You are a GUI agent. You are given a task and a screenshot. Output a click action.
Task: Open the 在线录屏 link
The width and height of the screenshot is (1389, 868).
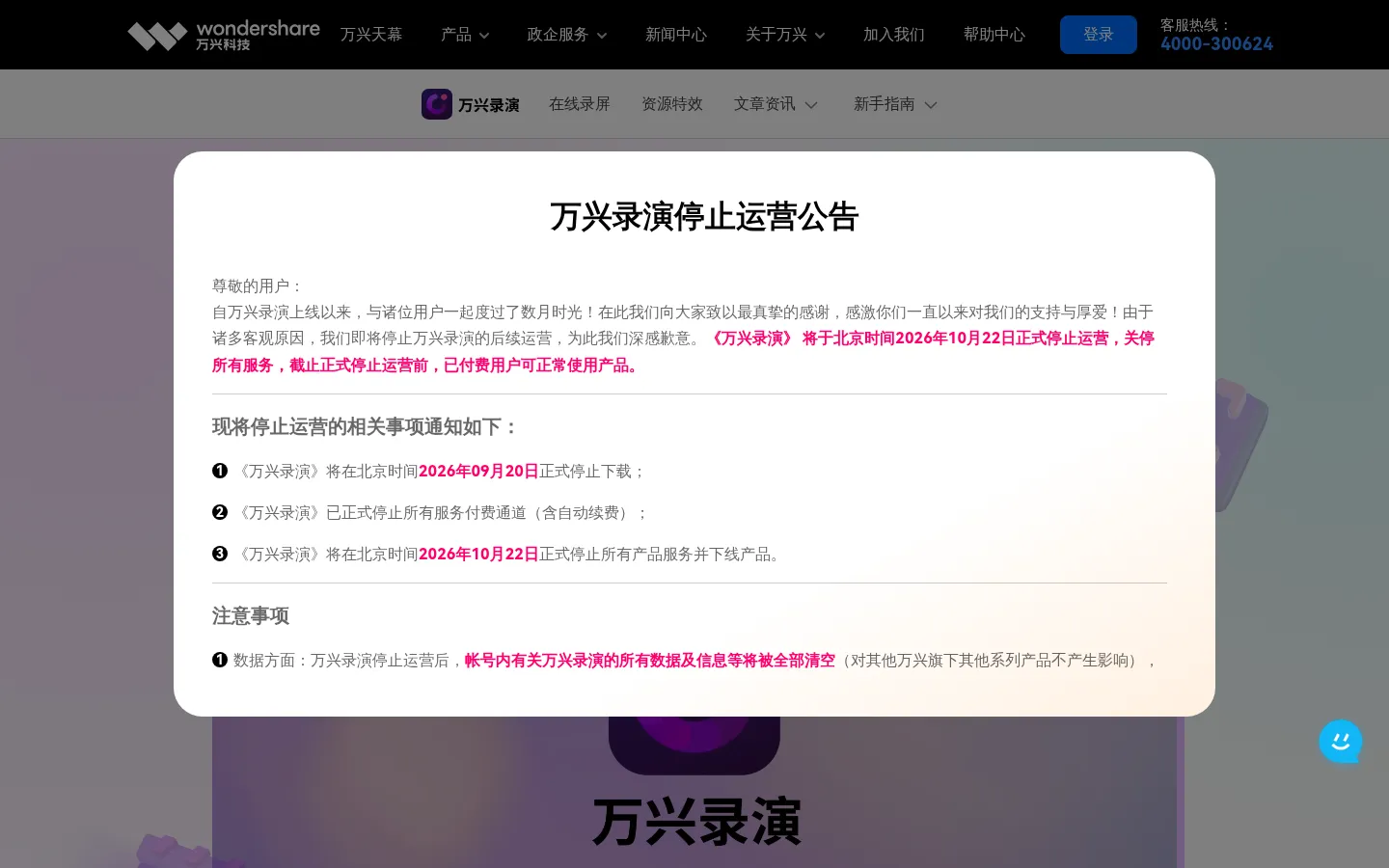580,104
